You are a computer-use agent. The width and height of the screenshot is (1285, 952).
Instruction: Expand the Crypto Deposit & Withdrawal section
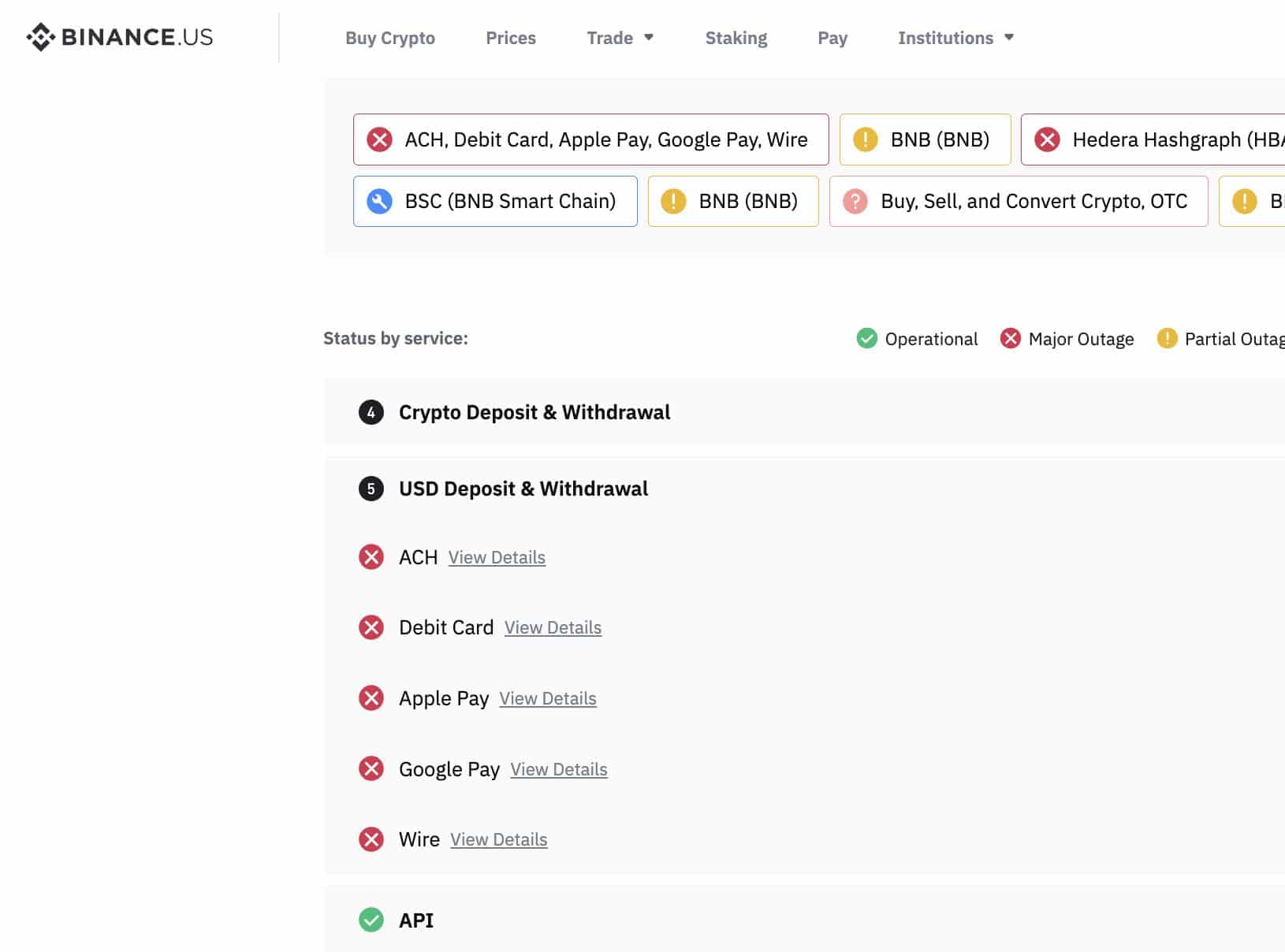click(x=534, y=412)
